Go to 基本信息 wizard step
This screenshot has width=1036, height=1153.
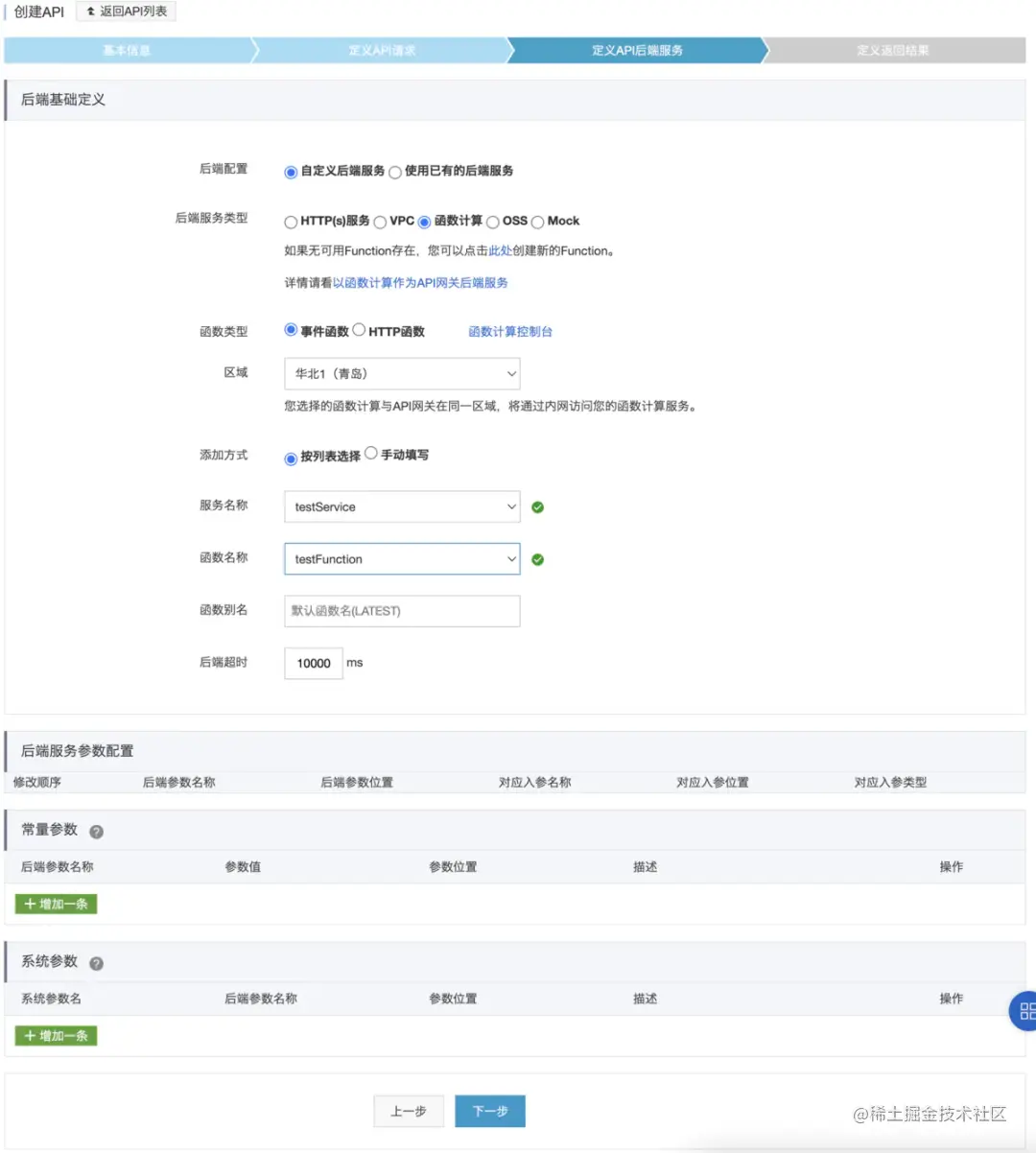click(x=128, y=51)
